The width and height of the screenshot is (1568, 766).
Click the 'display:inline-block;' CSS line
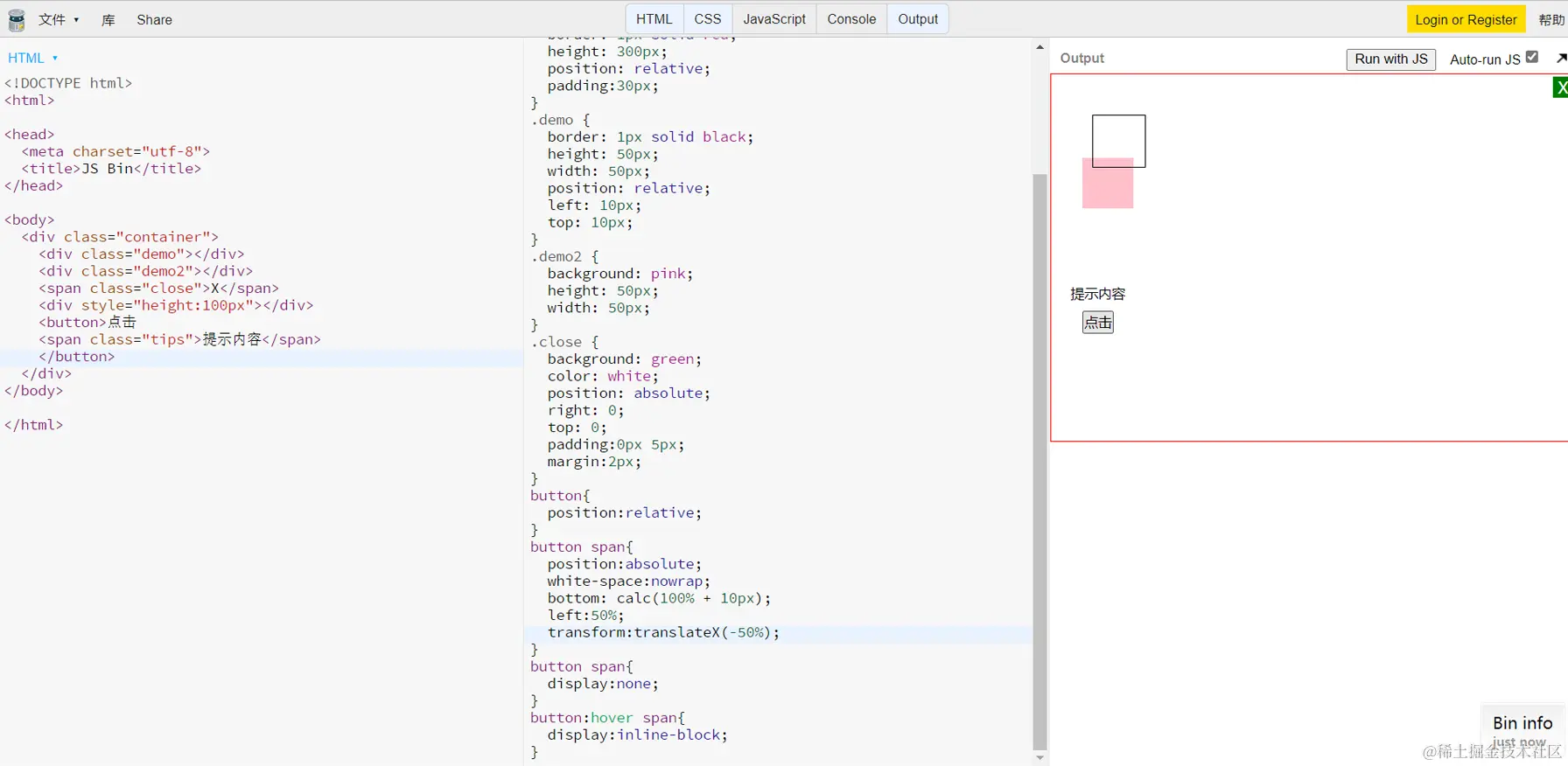tap(637, 735)
